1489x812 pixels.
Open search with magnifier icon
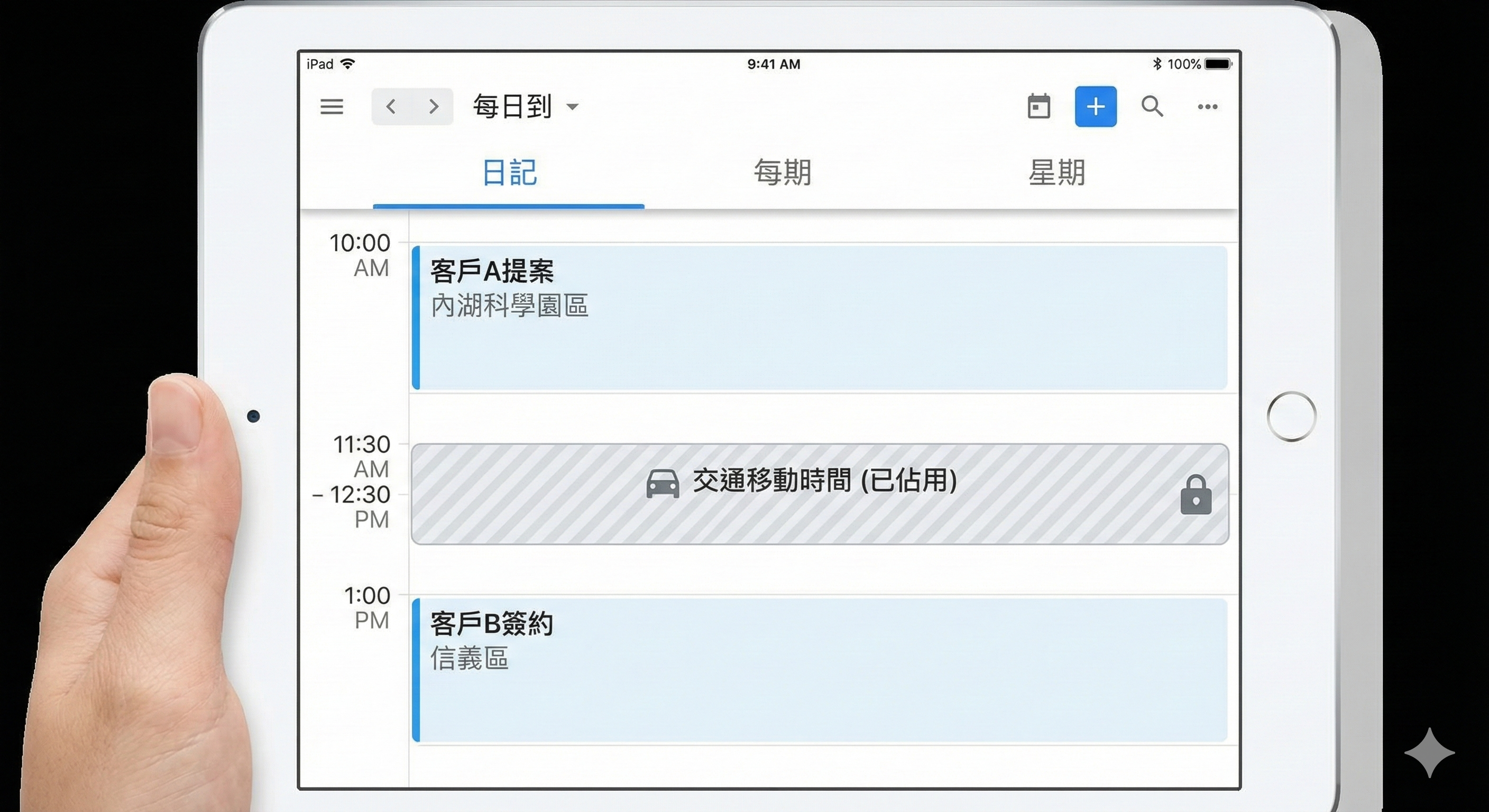[x=1152, y=106]
